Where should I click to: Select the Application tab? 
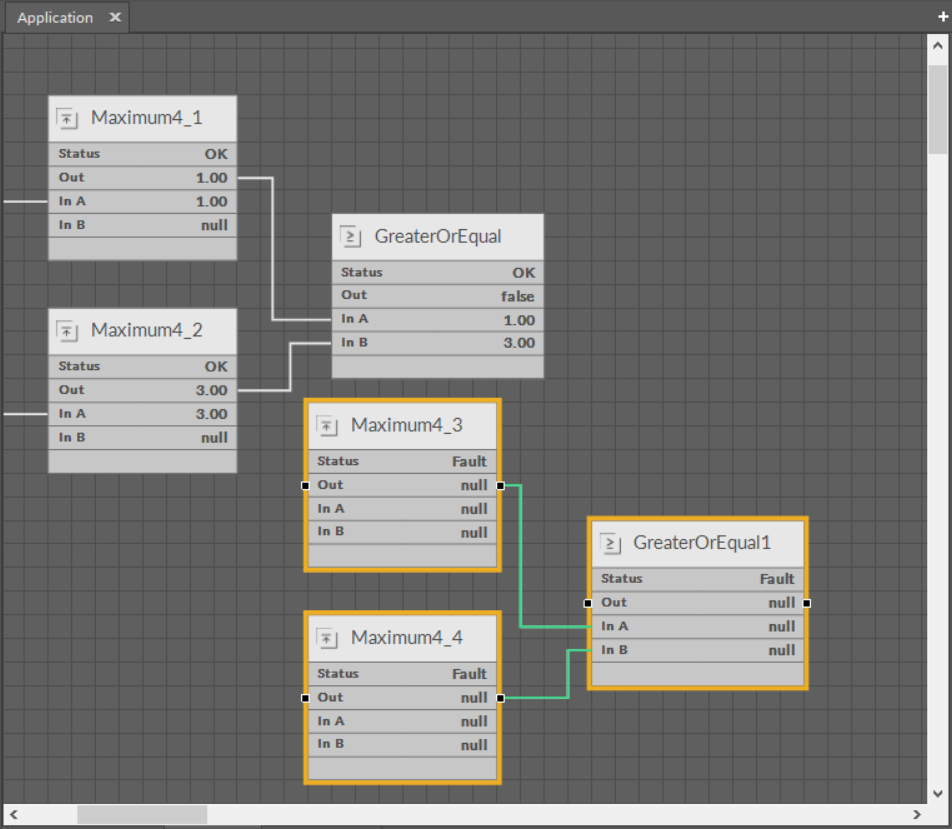click(54, 17)
